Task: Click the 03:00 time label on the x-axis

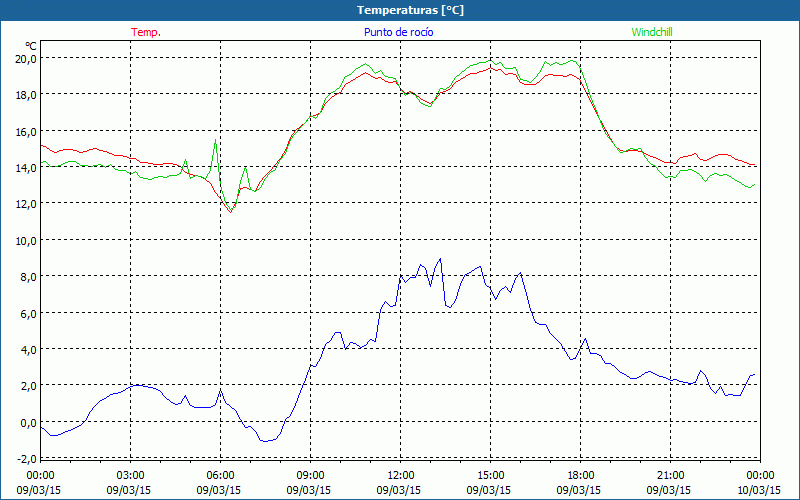Action: pos(130,476)
